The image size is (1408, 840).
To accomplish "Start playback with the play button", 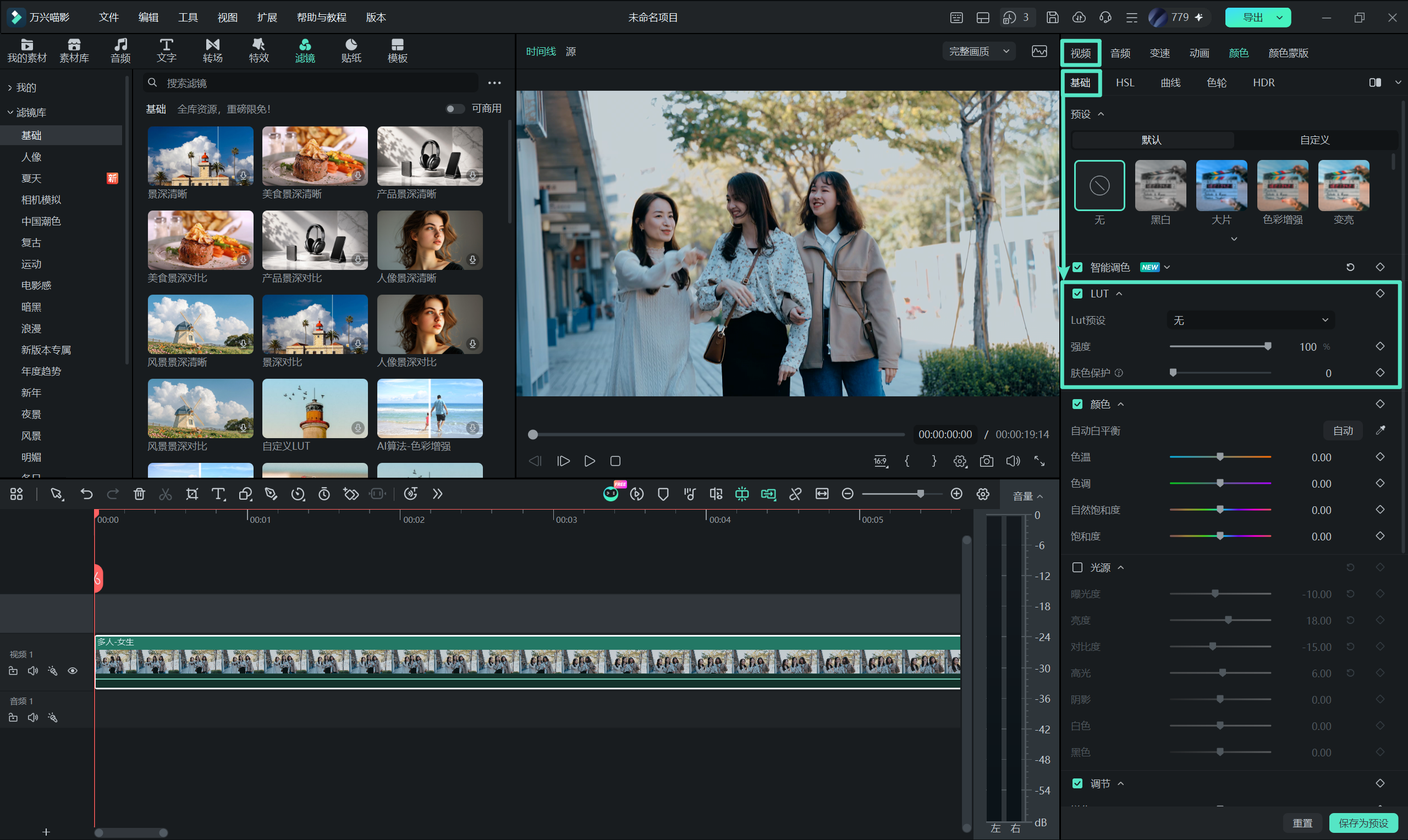I will [x=590, y=461].
